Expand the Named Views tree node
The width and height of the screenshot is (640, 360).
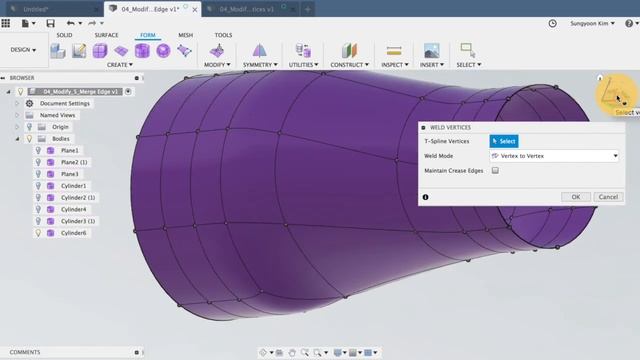point(17,115)
